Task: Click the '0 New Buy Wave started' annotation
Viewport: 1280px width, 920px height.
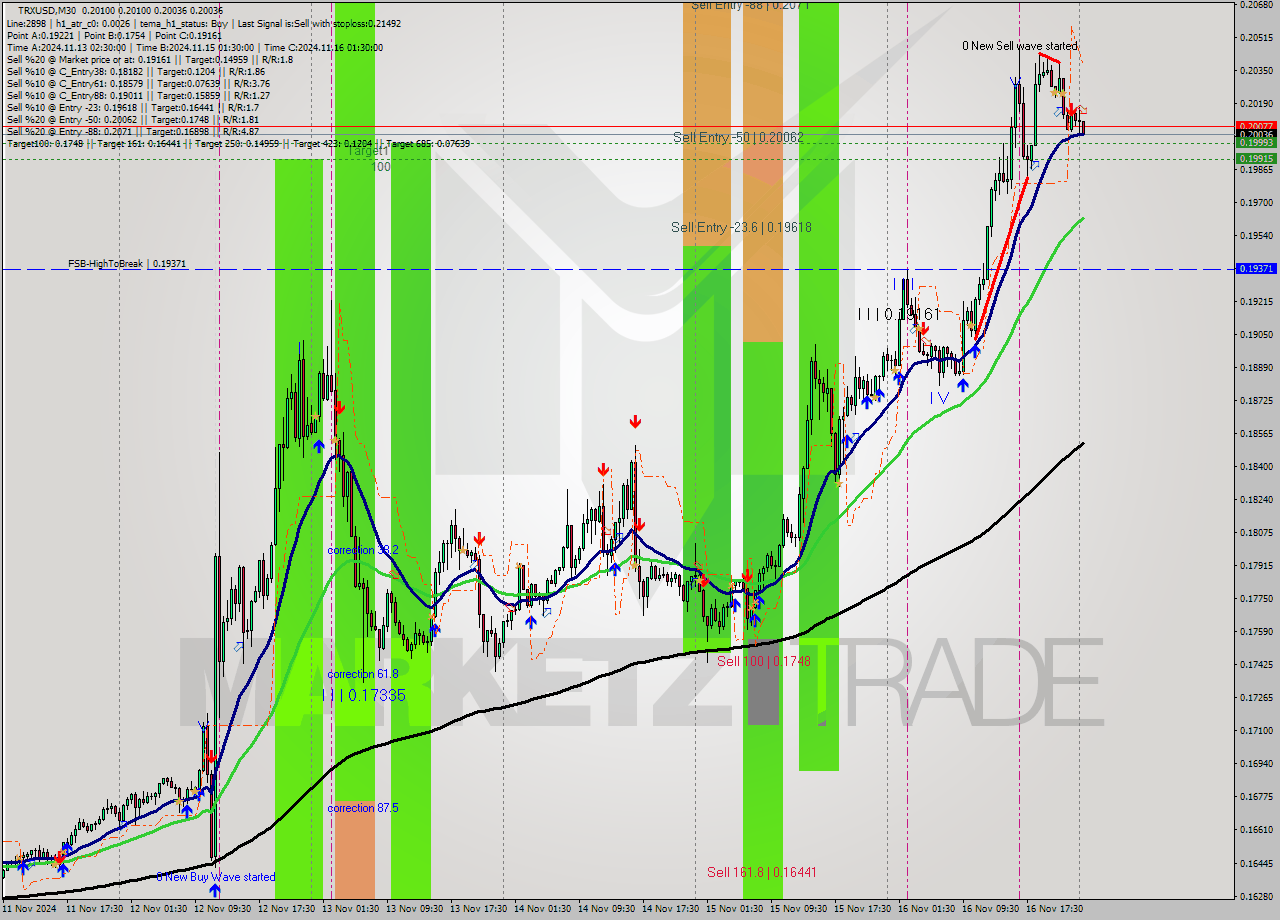Action: pos(216,877)
